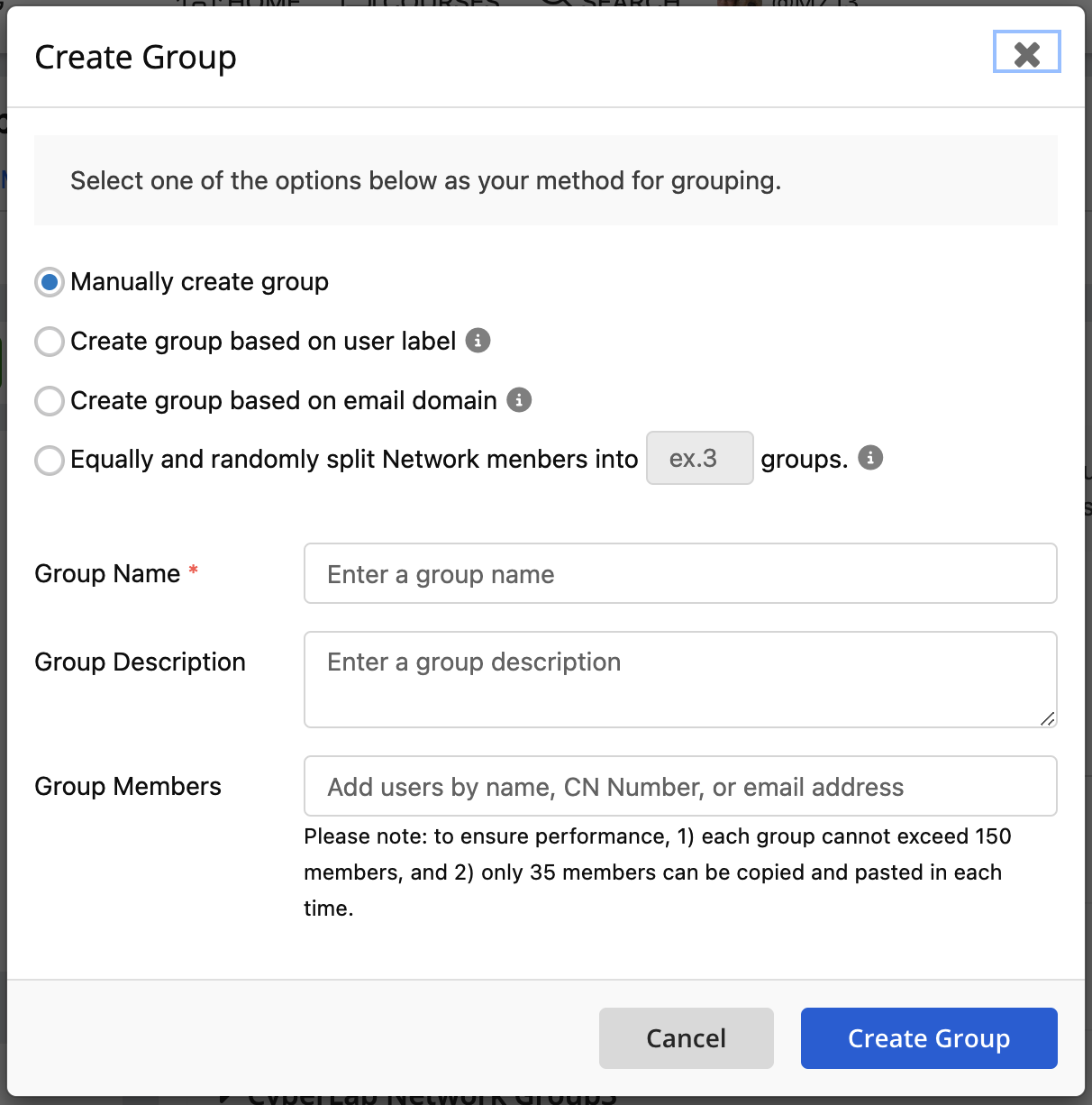This screenshot has width=1092, height=1105.
Task: Click the Group Description text area
Action: [x=679, y=679]
